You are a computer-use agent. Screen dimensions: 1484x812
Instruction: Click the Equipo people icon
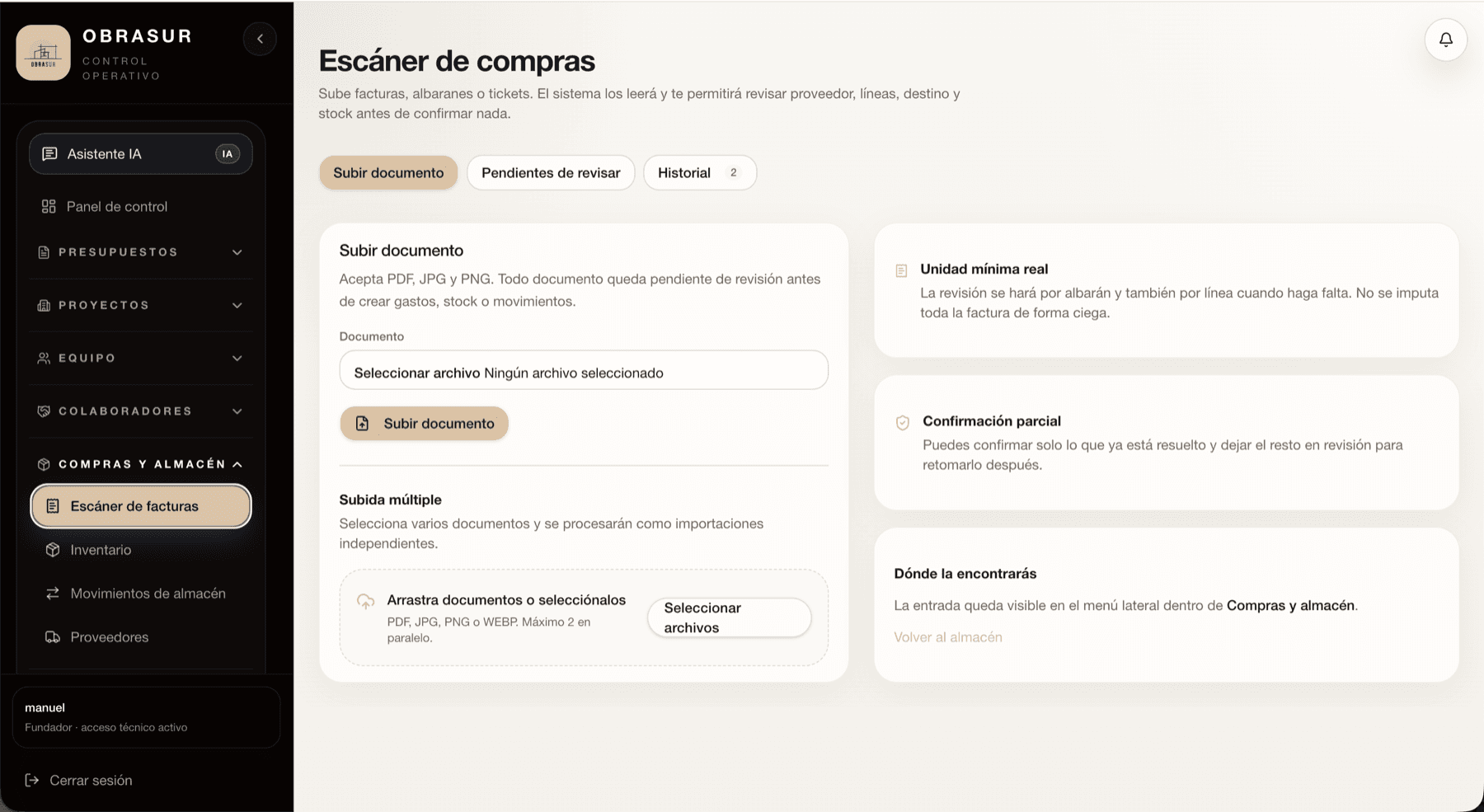pyautogui.click(x=44, y=358)
